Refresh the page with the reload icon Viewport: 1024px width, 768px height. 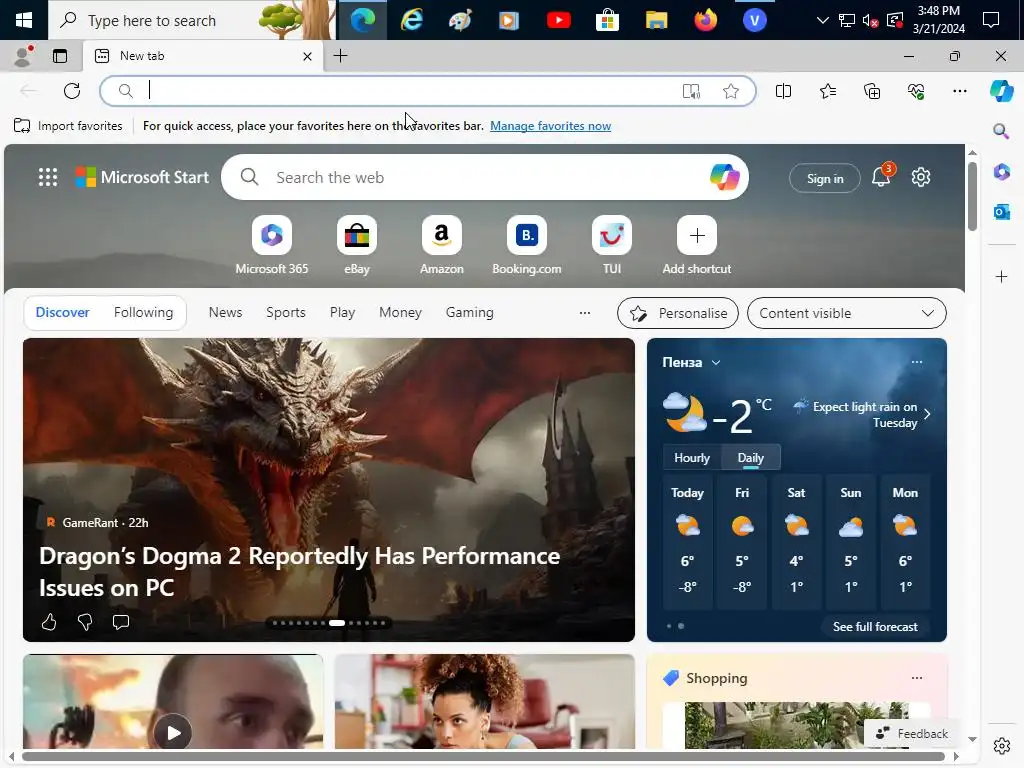pyautogui.click(x=72, y=91)
